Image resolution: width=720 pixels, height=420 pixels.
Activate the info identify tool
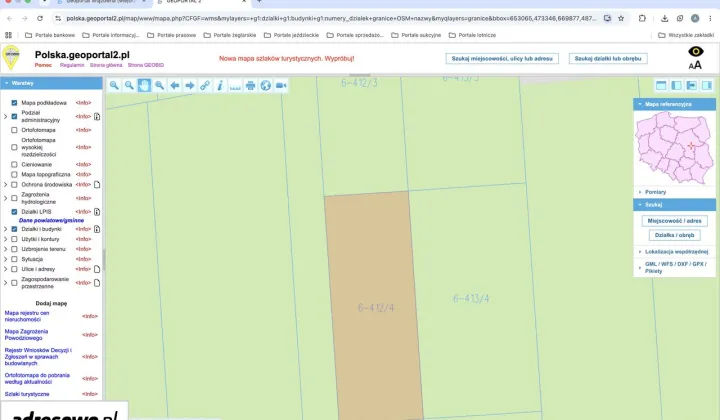coord(220,85)
